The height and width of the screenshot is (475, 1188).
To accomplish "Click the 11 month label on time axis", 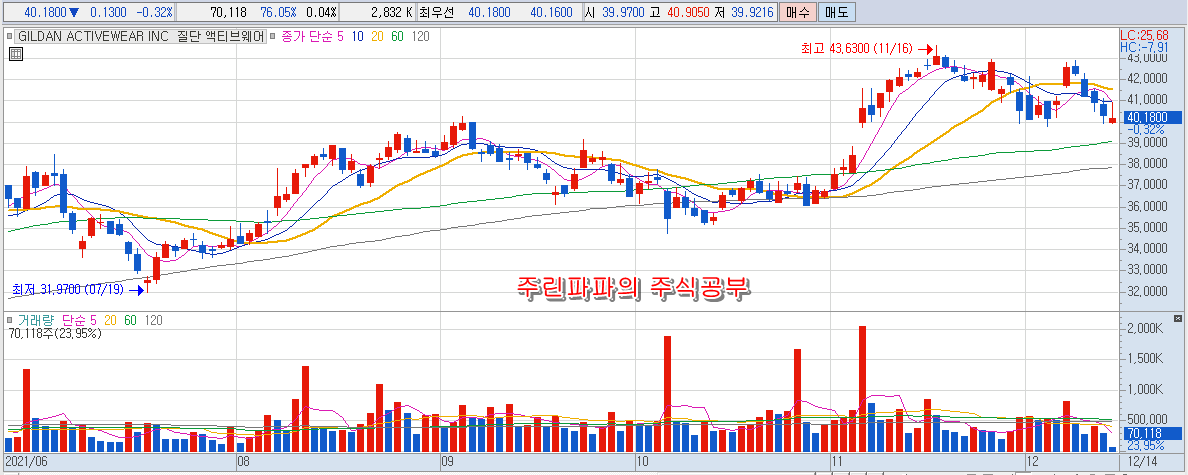I will click(836, 460).
